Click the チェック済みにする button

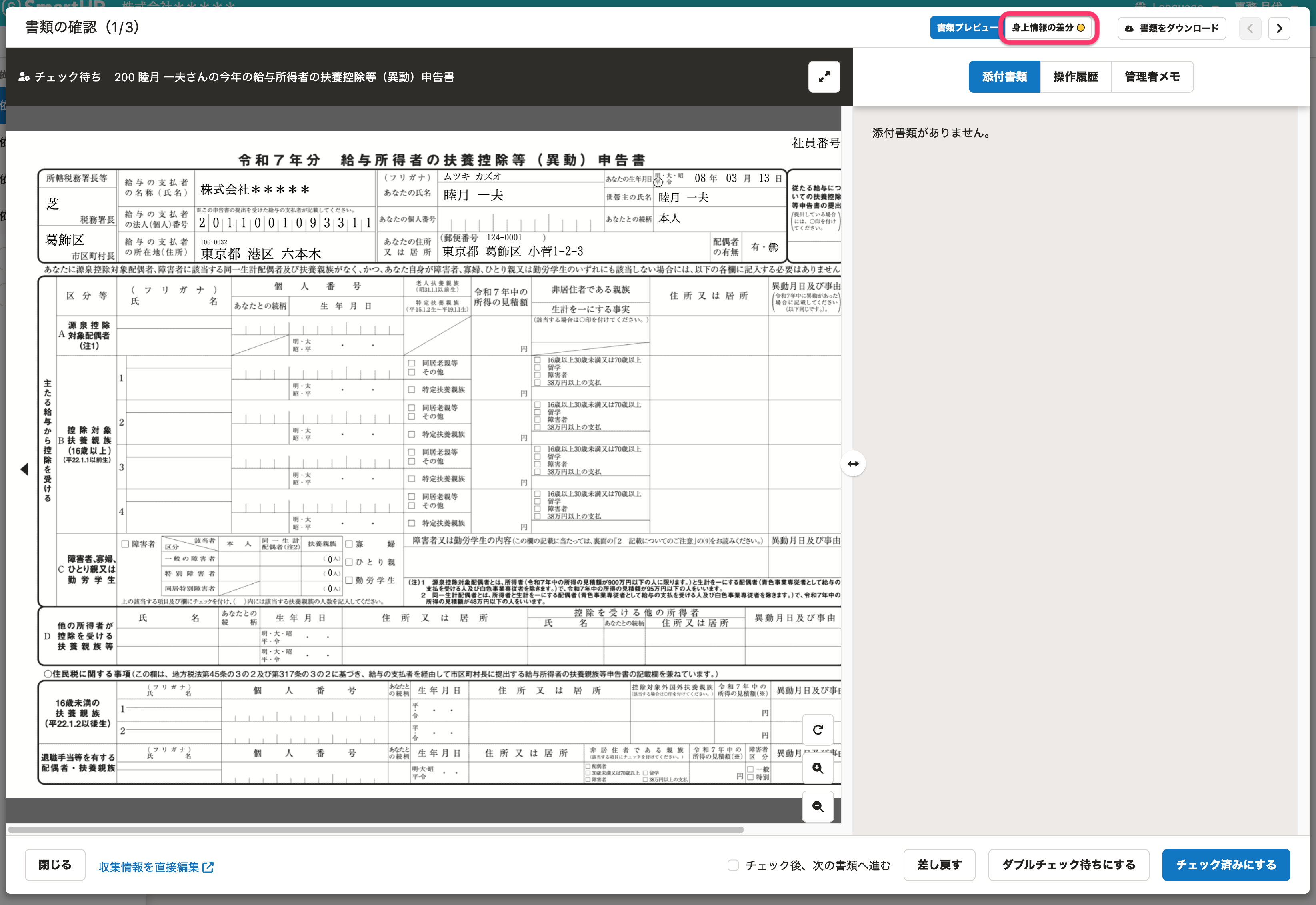coord(1225,865)
